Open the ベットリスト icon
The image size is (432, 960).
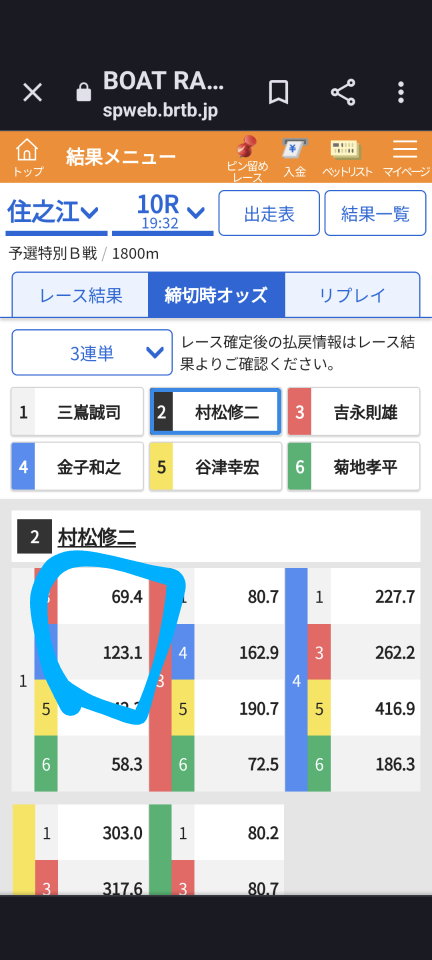point(347,157)
